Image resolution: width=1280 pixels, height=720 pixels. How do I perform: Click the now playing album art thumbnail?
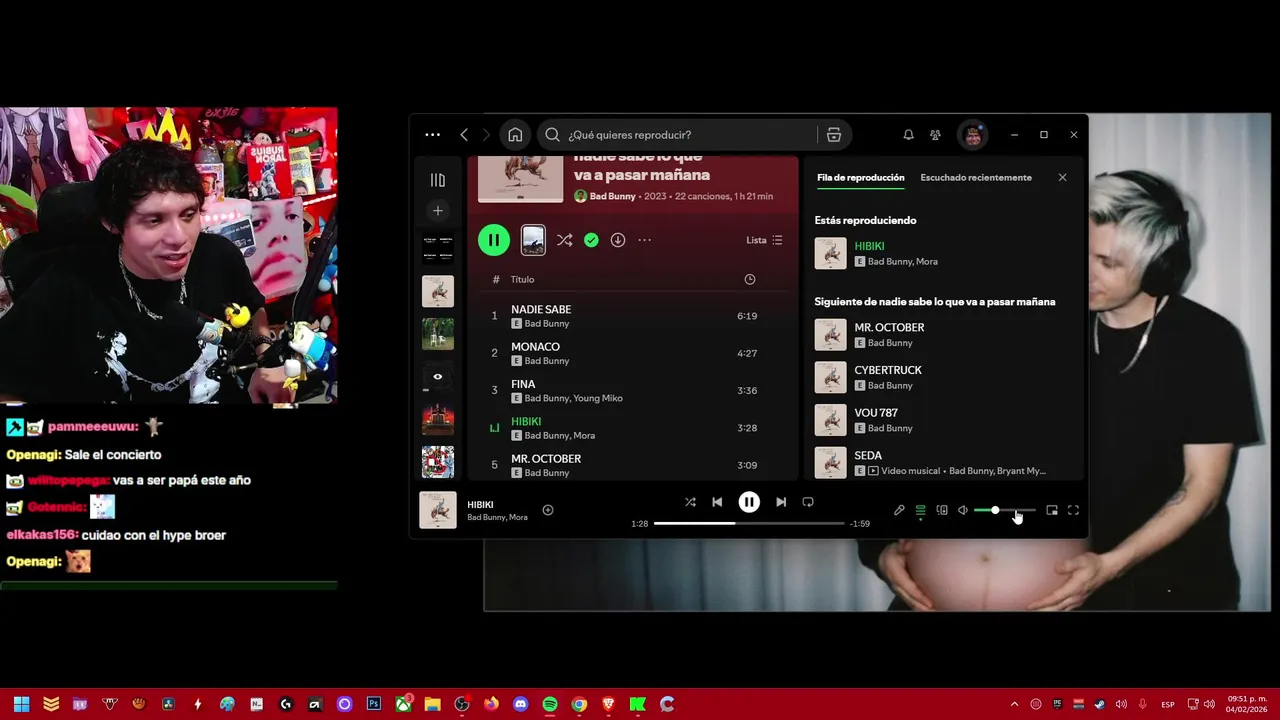click(438, 510)
